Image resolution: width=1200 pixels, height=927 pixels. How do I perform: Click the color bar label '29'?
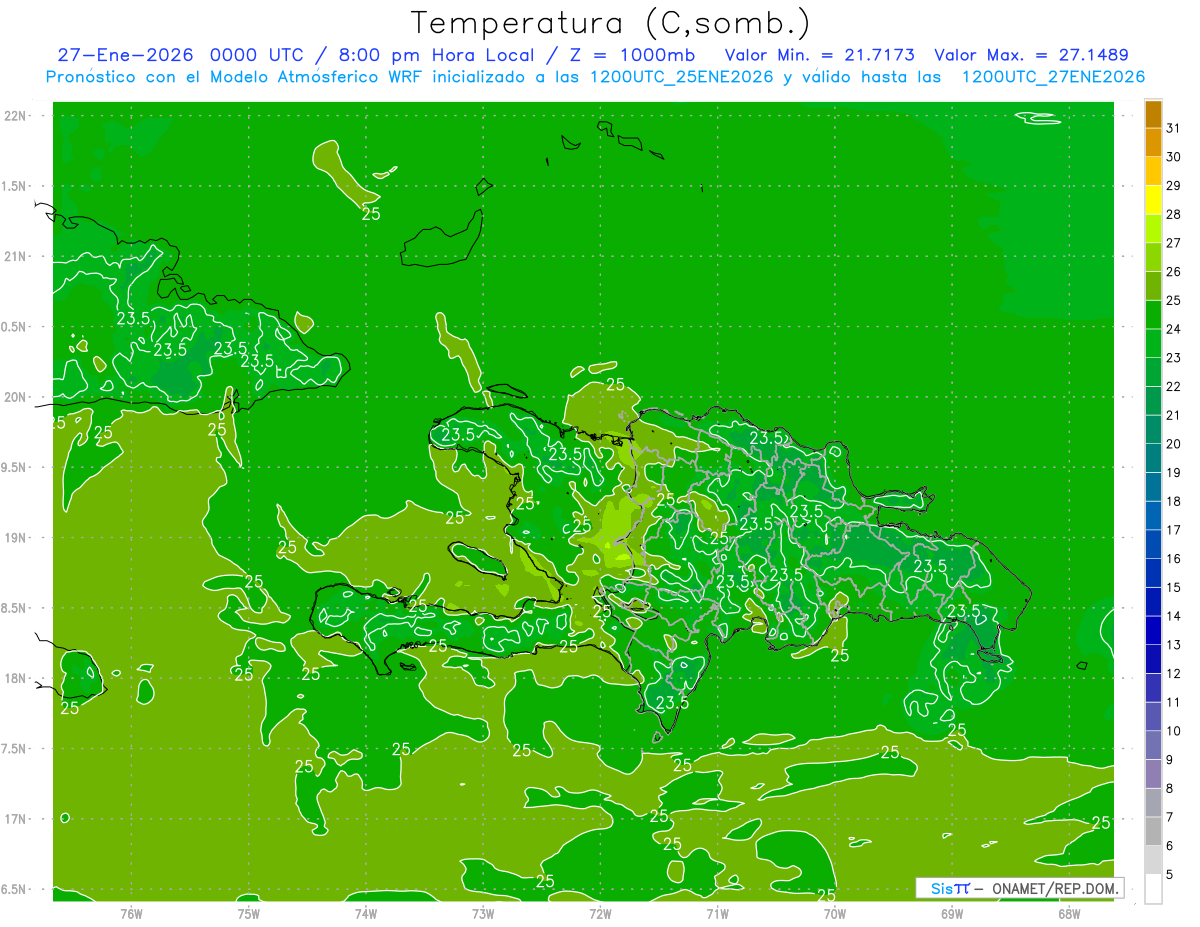[1174, 185]
